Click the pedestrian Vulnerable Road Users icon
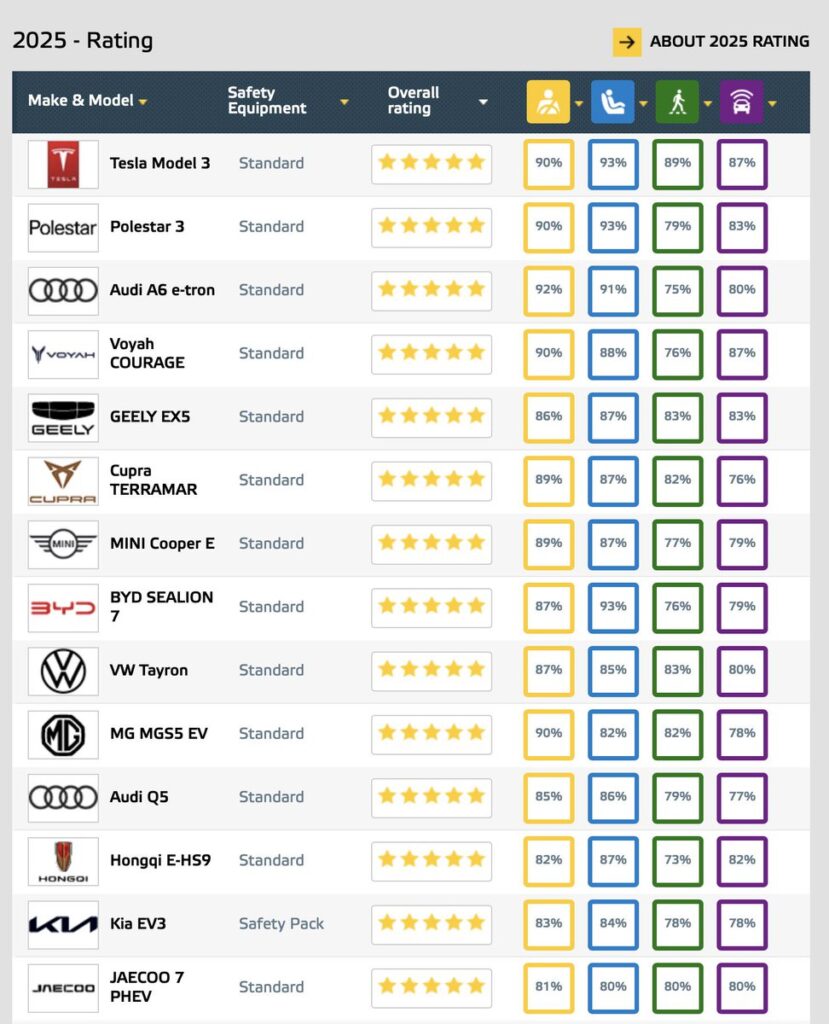 677,101
